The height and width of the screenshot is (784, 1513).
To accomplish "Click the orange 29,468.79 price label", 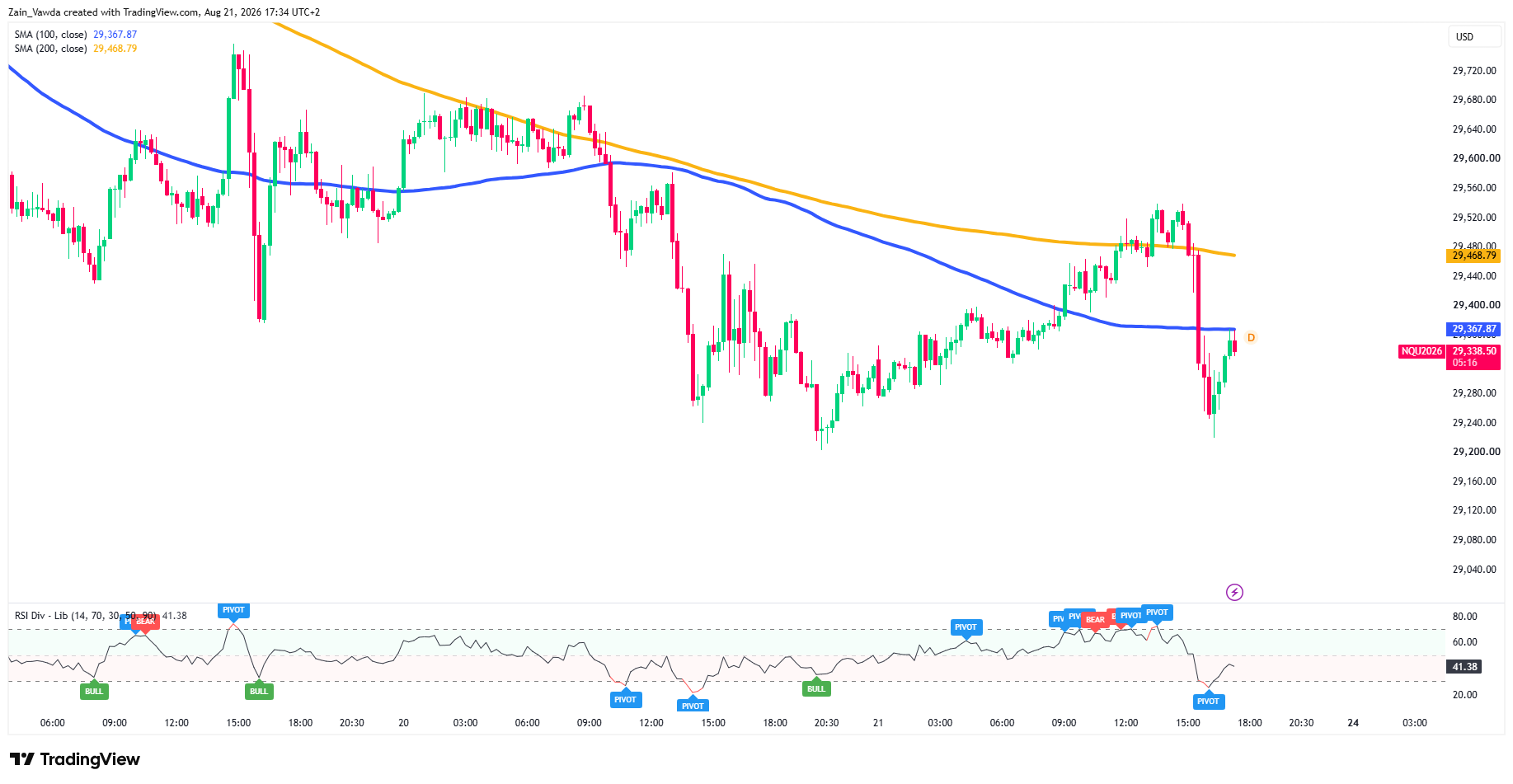I will point(1473,256).
